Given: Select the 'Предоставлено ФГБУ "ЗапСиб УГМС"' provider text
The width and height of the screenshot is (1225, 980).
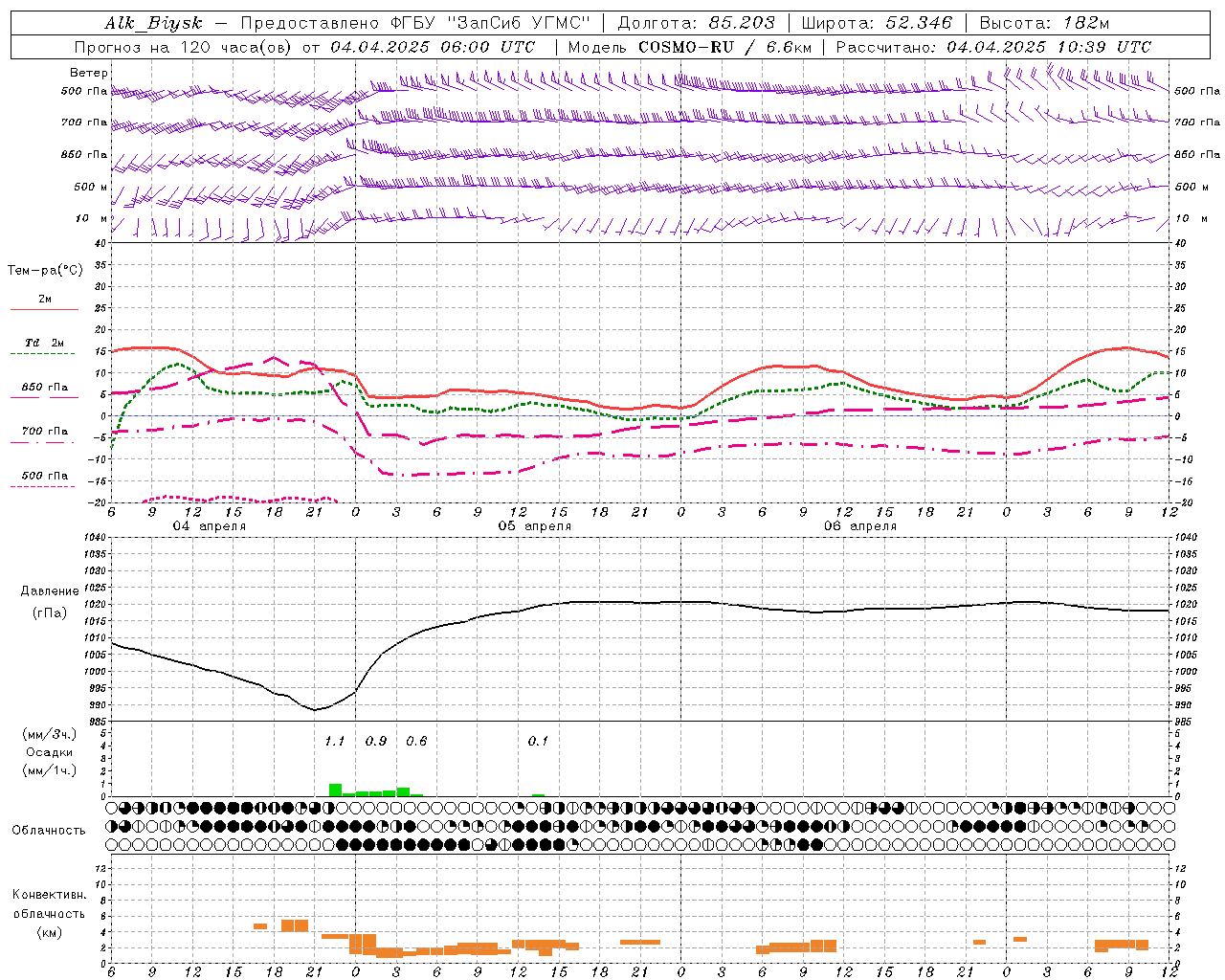Looking at the screenshot, I should pyautogui.click(x=415, y=23).
